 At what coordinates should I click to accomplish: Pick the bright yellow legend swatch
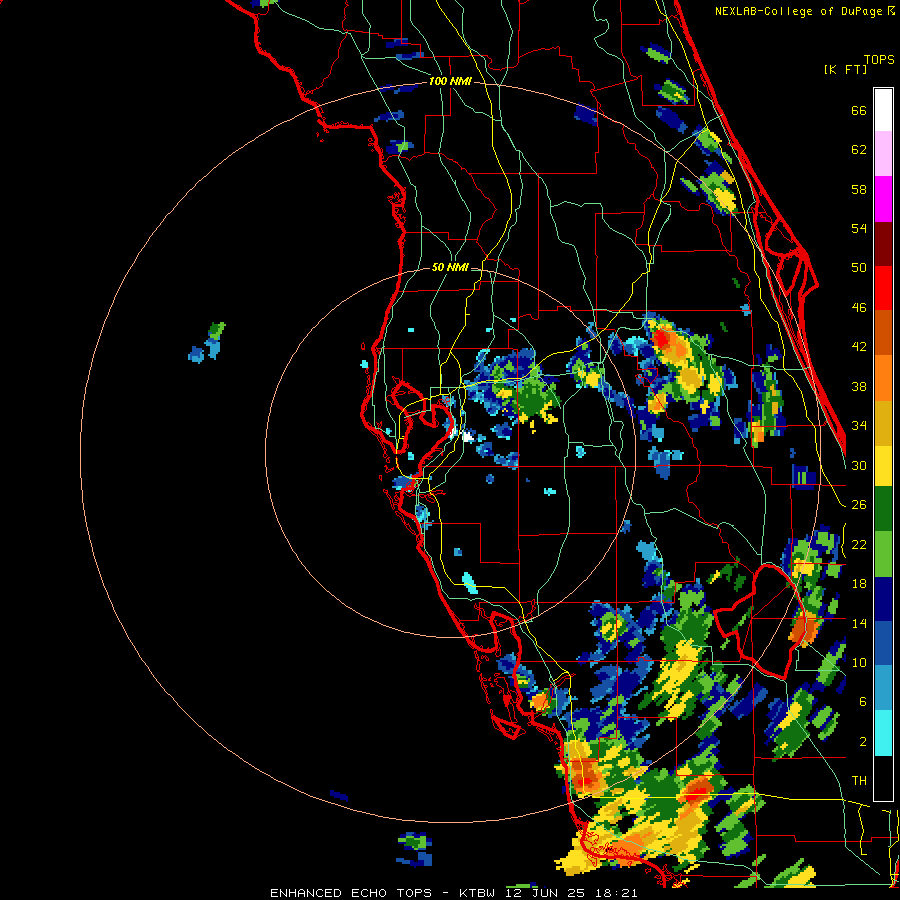(883, 466)
